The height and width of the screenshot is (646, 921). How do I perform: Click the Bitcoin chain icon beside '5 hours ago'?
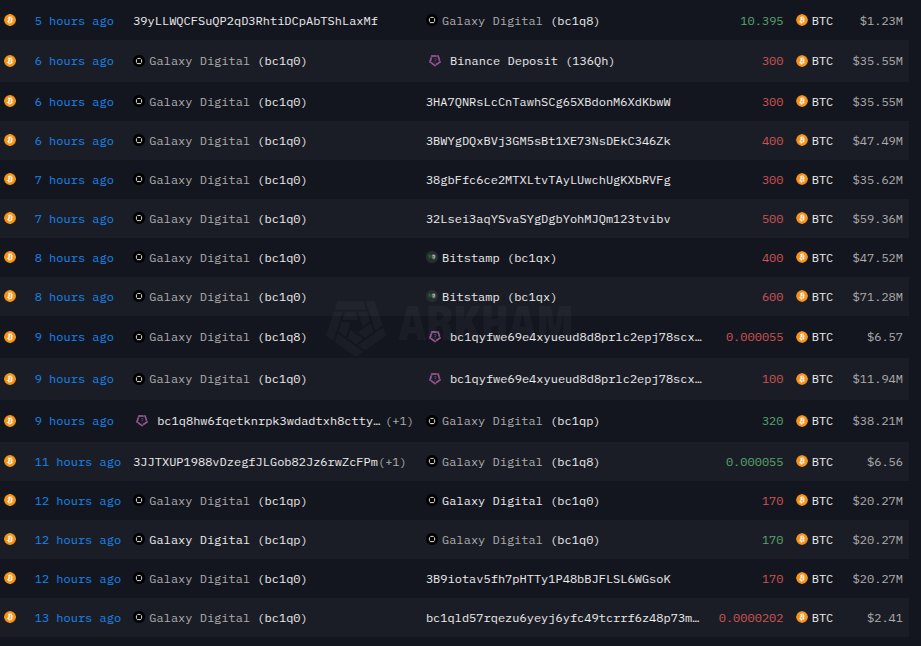10,21
